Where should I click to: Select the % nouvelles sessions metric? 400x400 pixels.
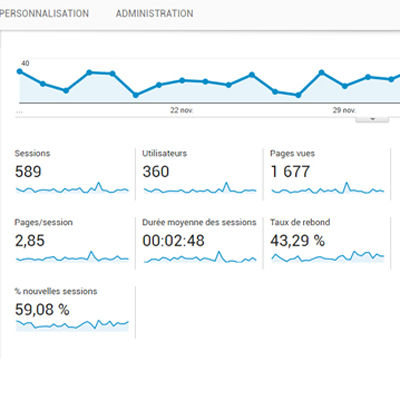pyautogui.click(x=72, y=312)
